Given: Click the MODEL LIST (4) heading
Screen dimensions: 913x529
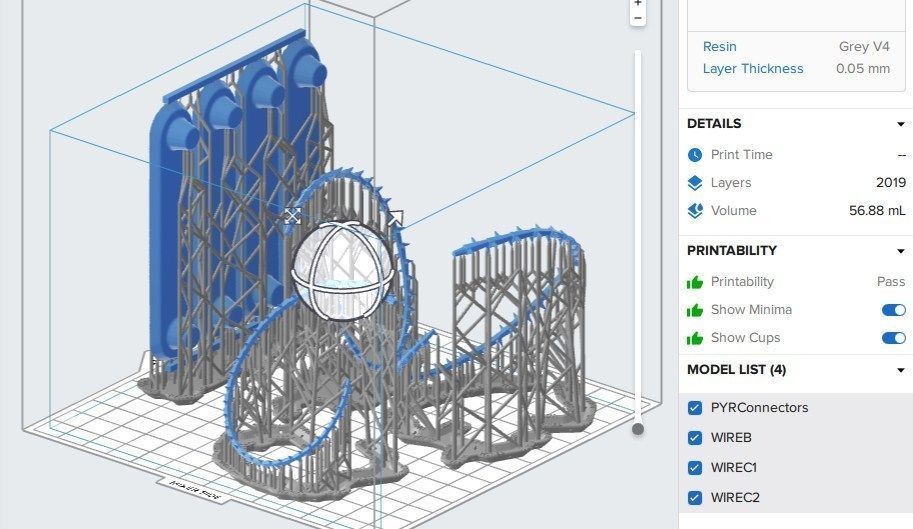Looking at the screenshot, I should pyautogui.click(x=737, y=370).
